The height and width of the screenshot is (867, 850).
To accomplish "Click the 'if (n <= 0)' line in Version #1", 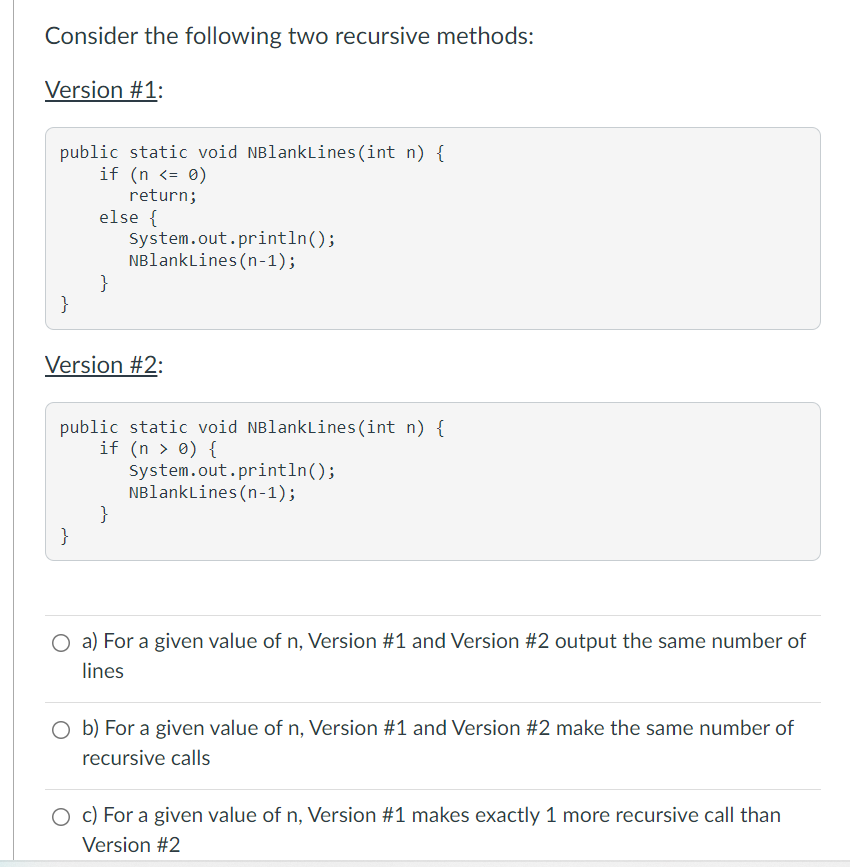I will tap(153, 174).
